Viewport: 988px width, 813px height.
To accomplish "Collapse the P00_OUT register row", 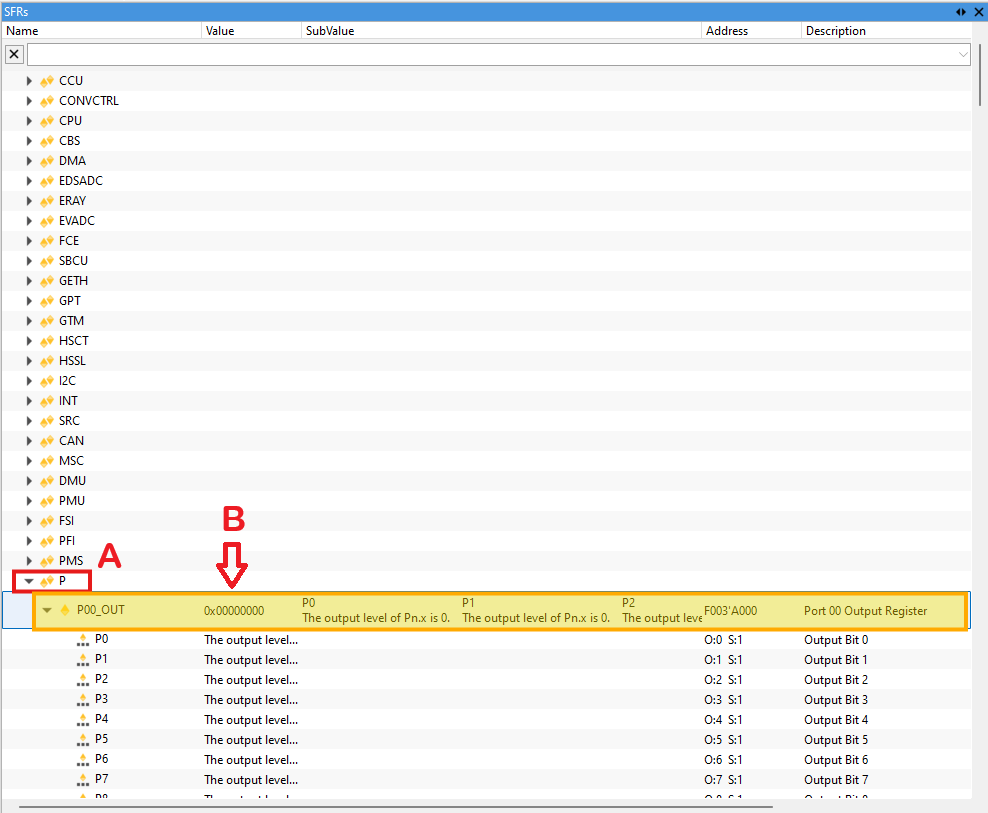I will (47, 610).
